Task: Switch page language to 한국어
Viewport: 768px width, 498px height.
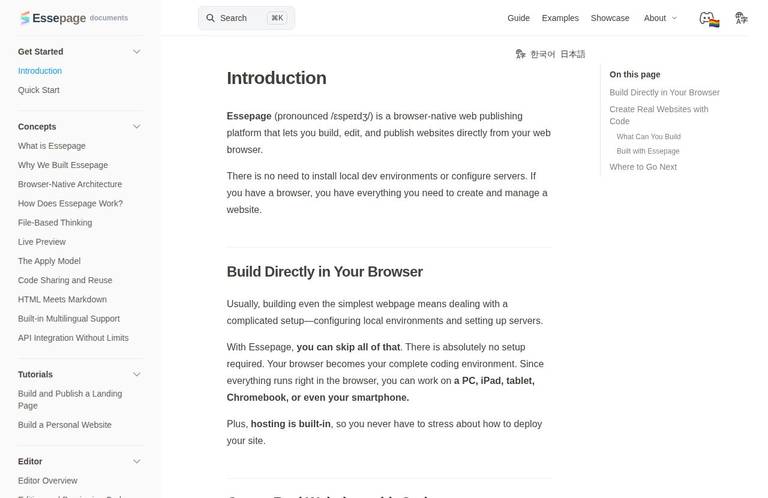Action: click(543, 54)
